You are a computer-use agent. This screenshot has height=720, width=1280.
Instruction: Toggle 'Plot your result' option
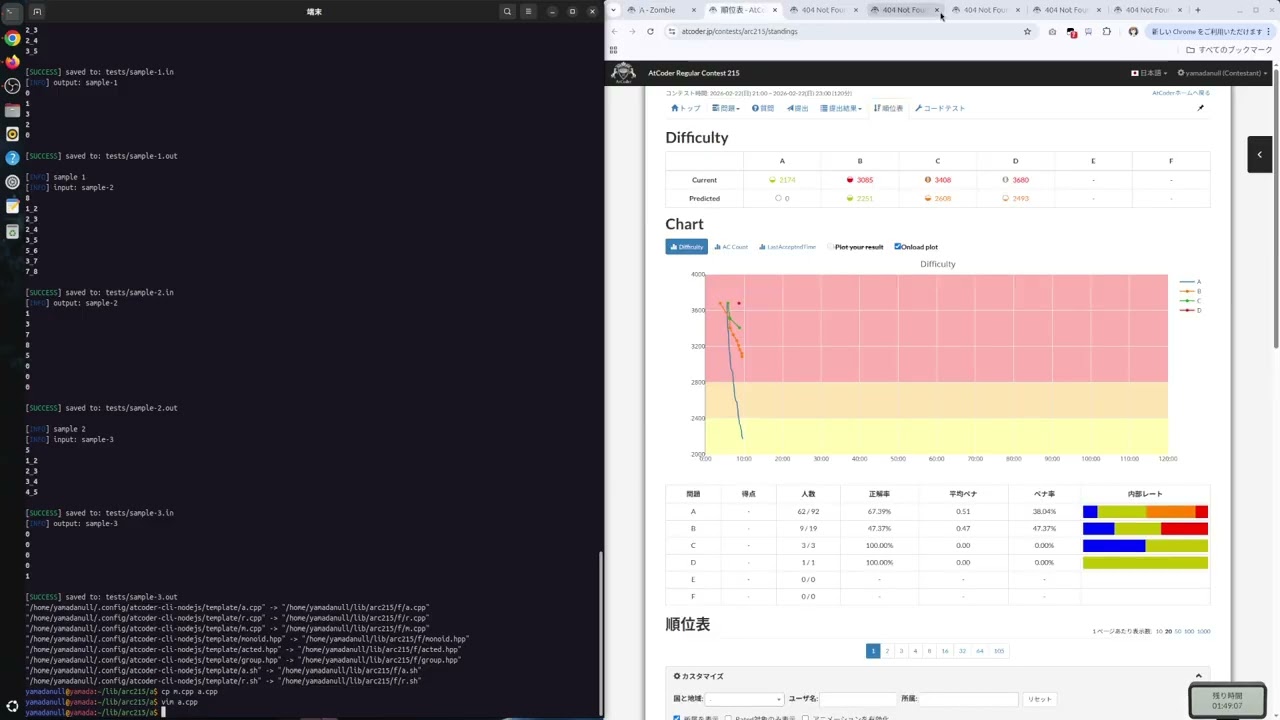click(856, 247)
